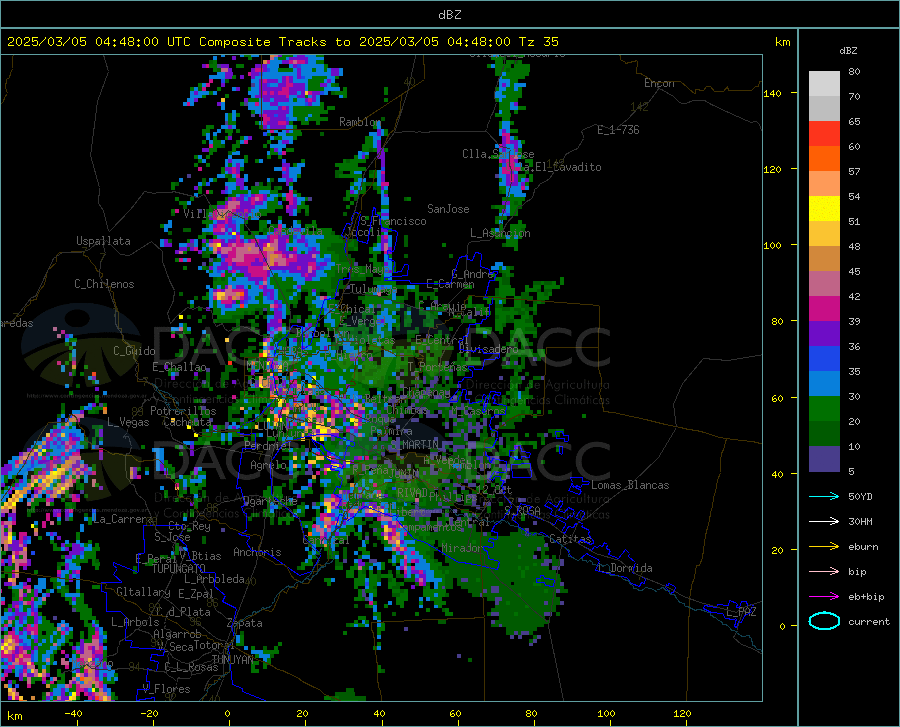This screenshot has width=900, height=727.
Task: Click the 'L_Dormida' map label
Action: (624, 568)
